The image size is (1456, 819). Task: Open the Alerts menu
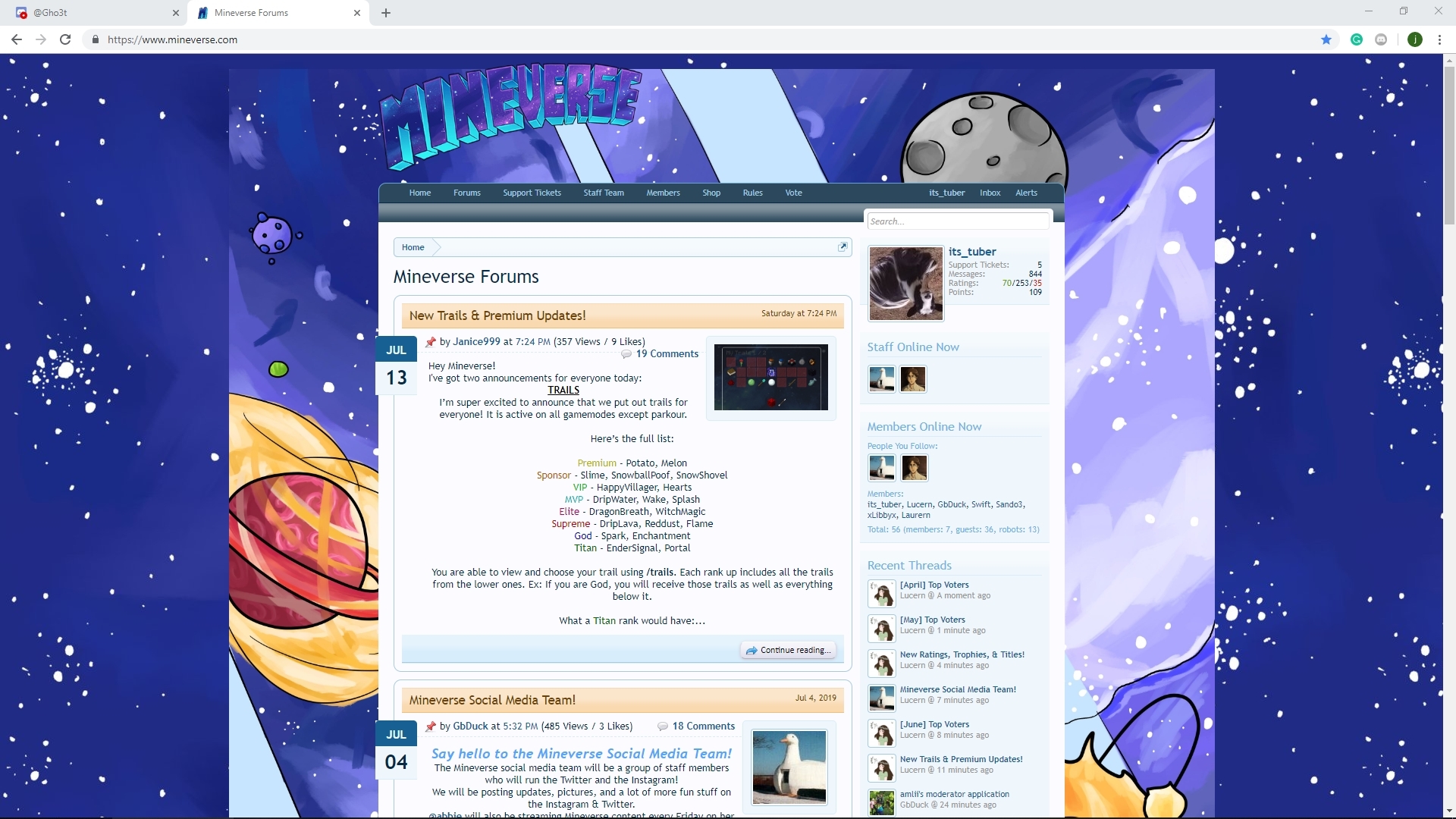1026,193
